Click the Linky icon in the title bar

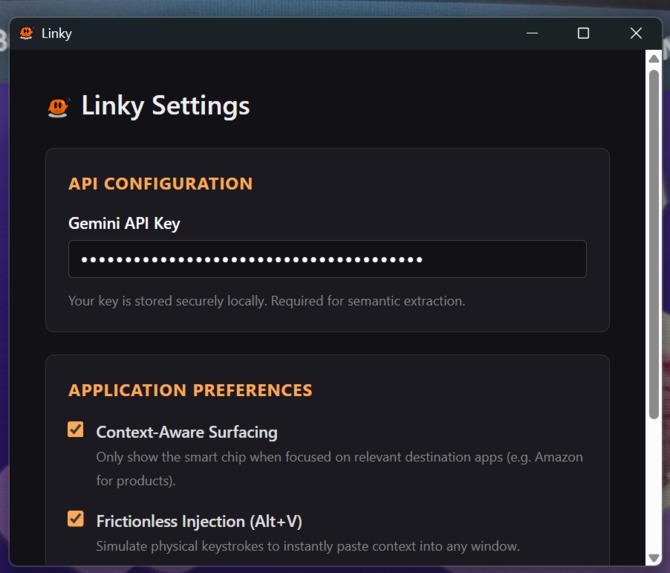pos(26,33)
